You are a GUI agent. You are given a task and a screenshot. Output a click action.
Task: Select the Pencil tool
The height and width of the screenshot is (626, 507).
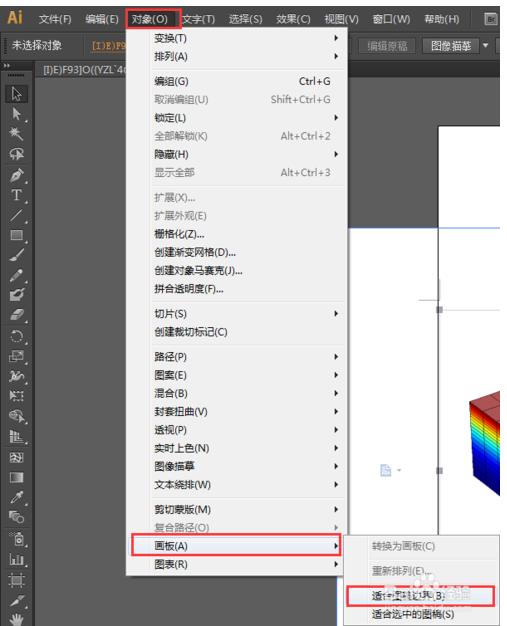coord(16,275)
